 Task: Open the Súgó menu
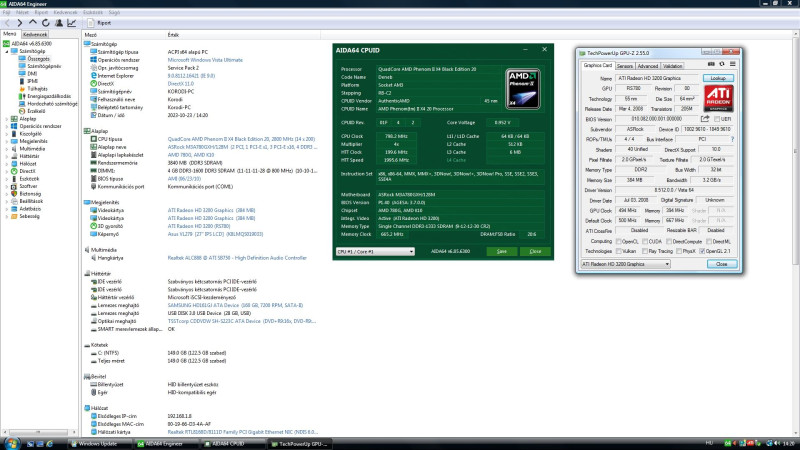click(114, 12)
